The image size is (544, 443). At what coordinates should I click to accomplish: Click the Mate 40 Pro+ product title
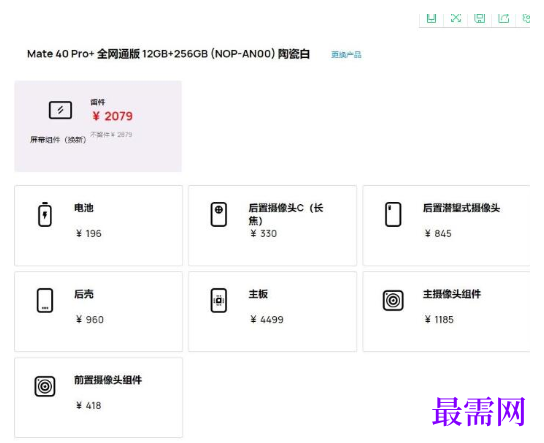tap(168, 54)
